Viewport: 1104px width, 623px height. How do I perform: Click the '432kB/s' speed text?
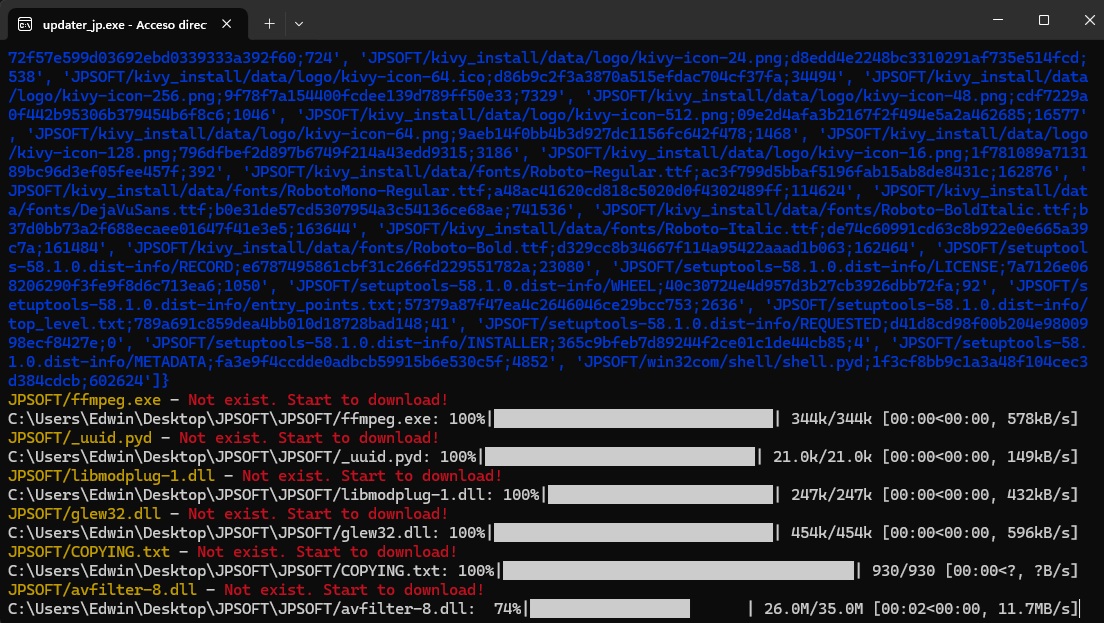tap(1038, 495)
